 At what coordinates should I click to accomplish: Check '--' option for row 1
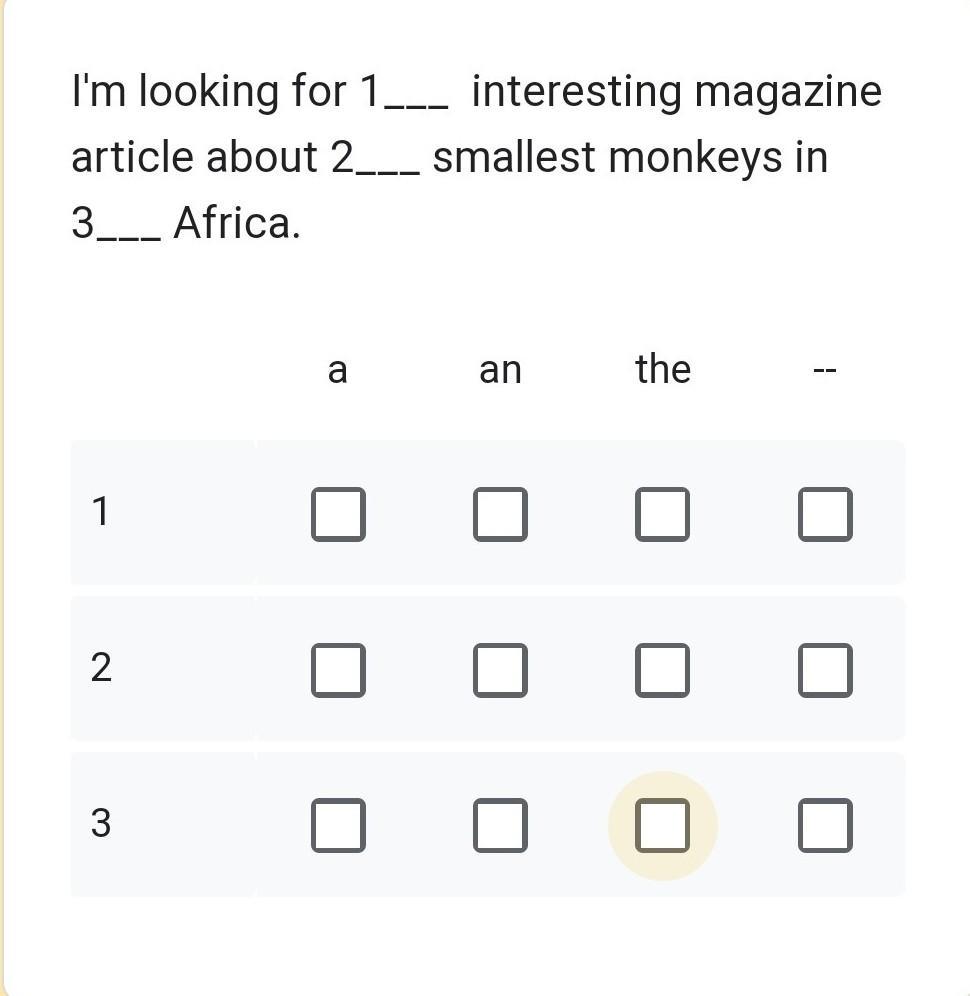(x=825, y=514)
